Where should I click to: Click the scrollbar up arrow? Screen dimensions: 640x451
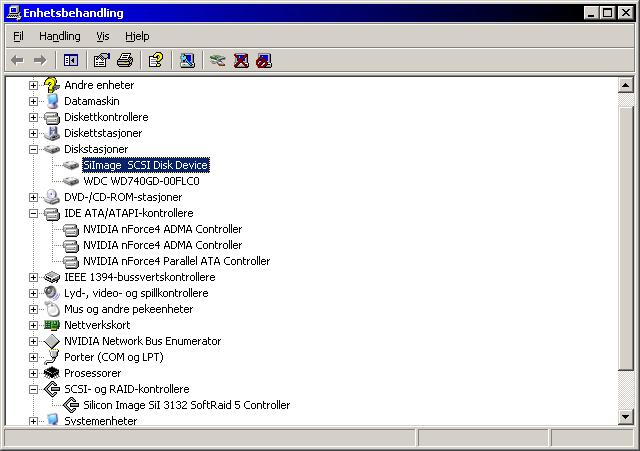(x=625, y=85)
